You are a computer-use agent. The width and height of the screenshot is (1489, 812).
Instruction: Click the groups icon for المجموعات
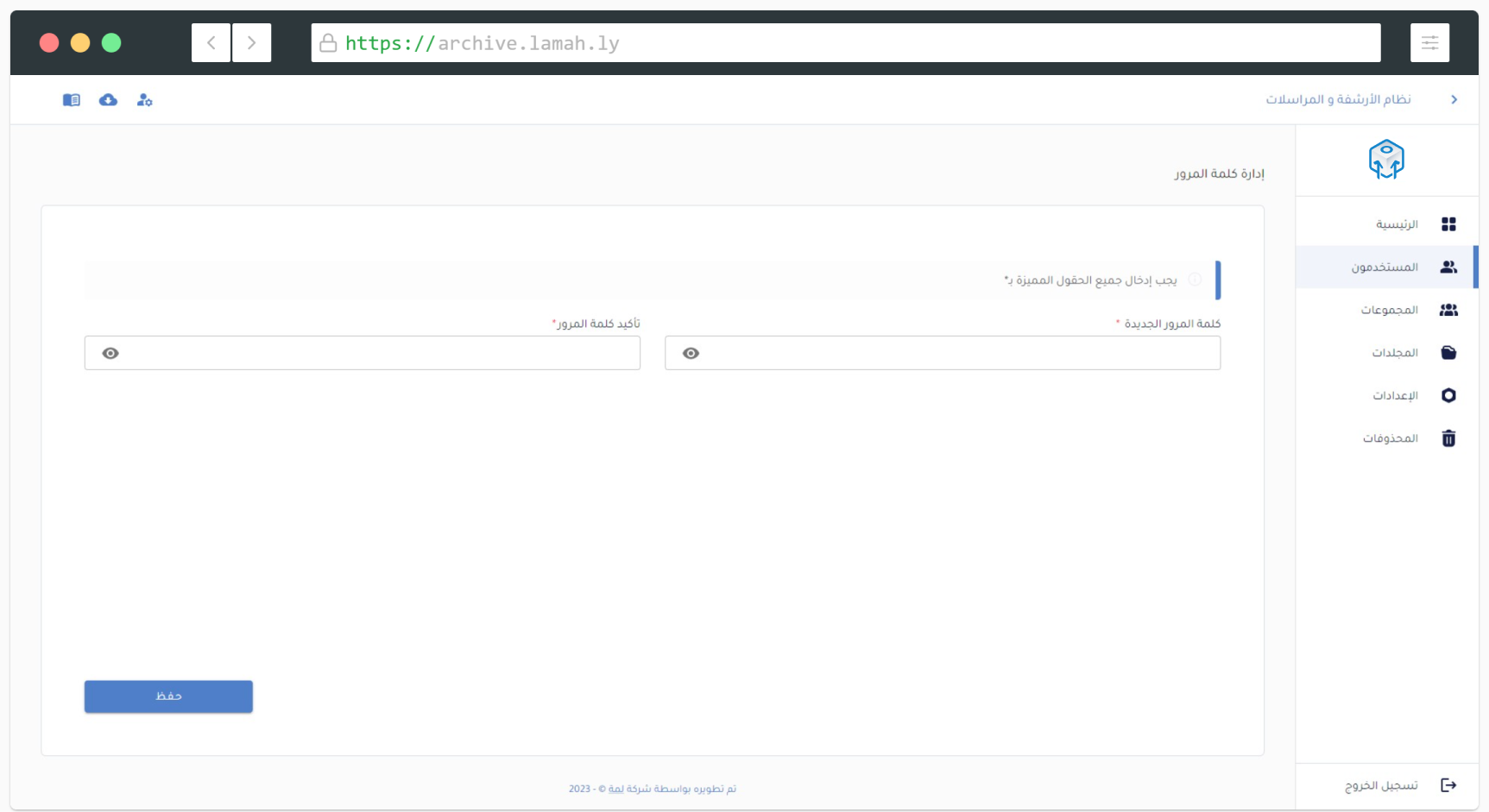pos(1448,310)
